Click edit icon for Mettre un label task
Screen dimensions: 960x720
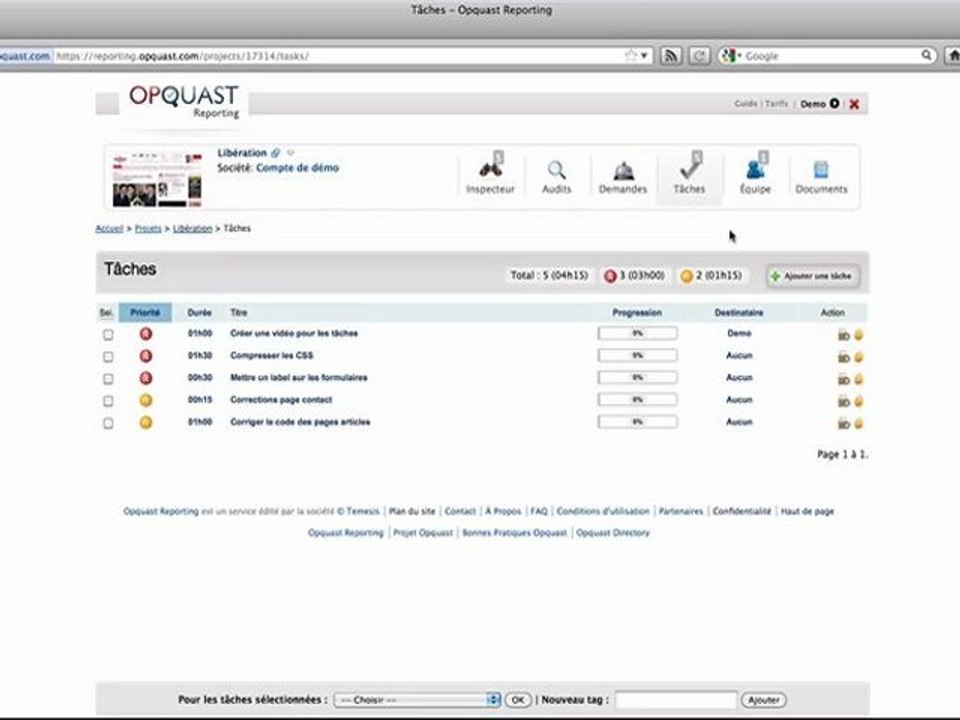pos(844,380)
